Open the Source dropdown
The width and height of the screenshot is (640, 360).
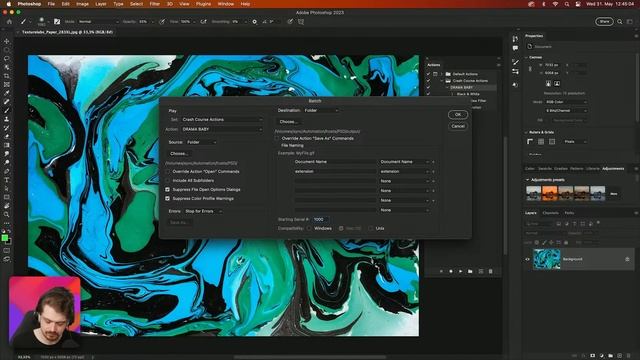201,142
